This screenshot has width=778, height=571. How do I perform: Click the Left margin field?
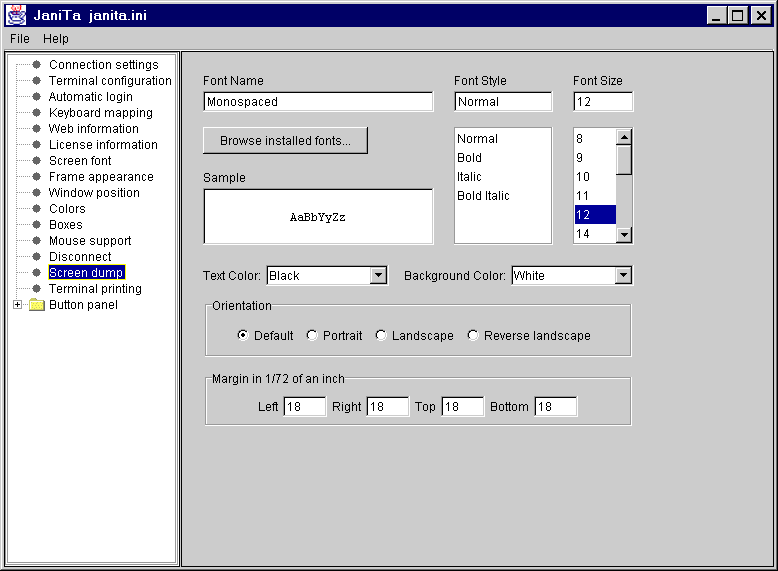(305, 407)
